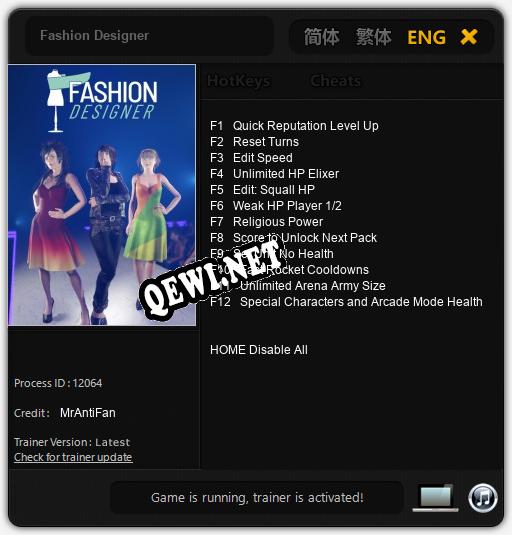Select F3 Edit Speed cheat

point(251,158)
